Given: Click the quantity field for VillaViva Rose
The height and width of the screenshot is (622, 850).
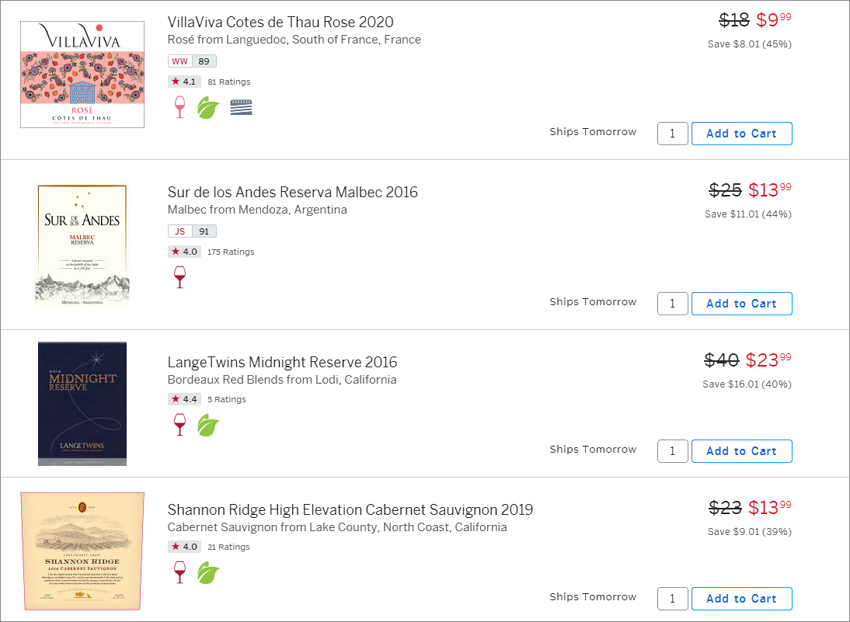Looking at the screenshot, I should 673,133.
